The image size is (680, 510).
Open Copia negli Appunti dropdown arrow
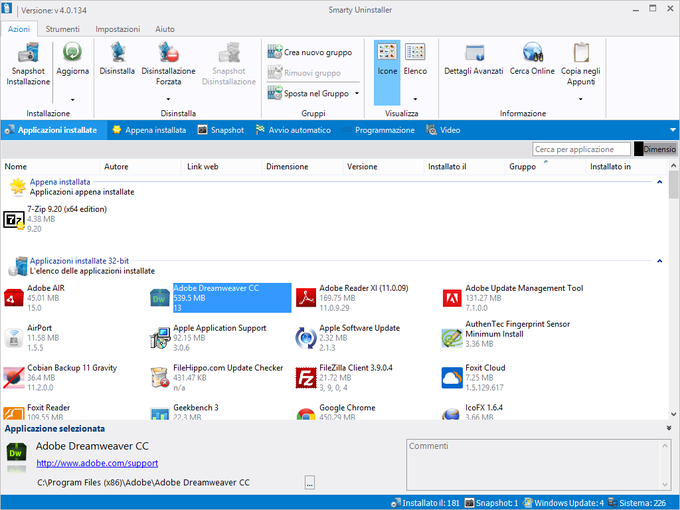[x=581, y=99]
